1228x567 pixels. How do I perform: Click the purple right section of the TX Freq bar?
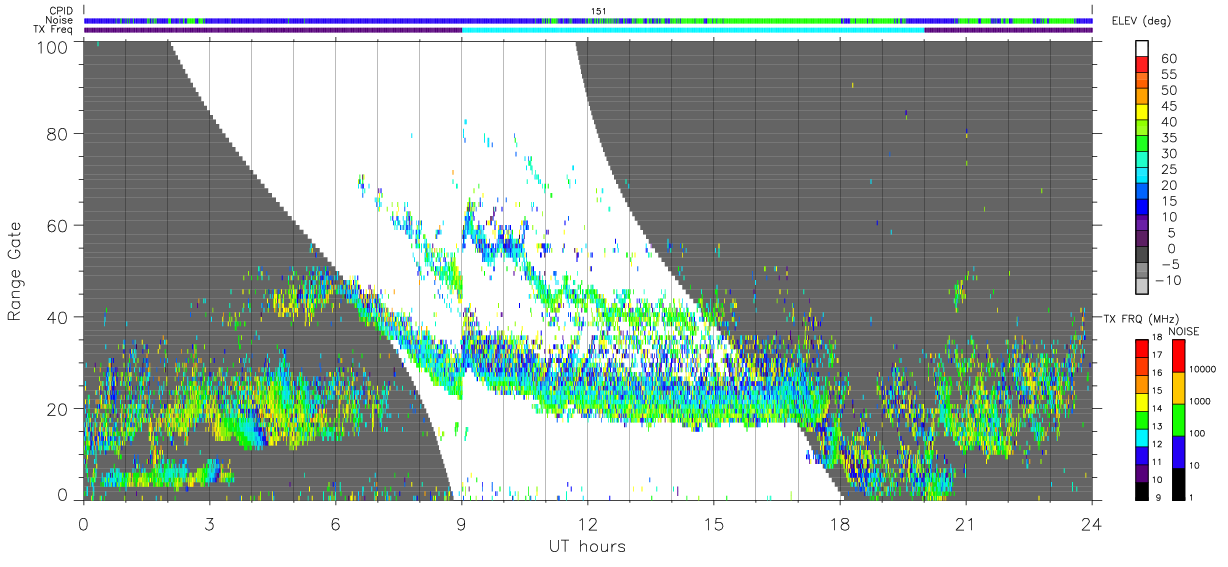1008,30
